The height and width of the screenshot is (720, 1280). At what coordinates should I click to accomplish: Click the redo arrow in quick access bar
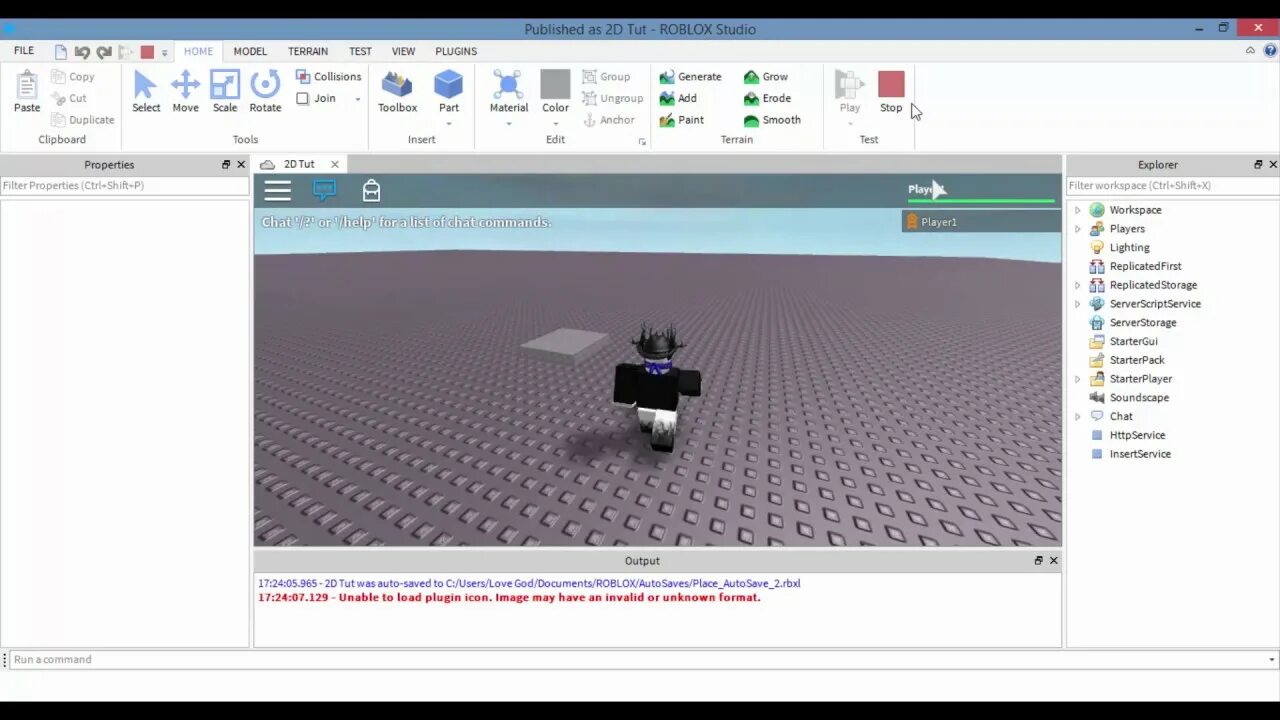104,52
